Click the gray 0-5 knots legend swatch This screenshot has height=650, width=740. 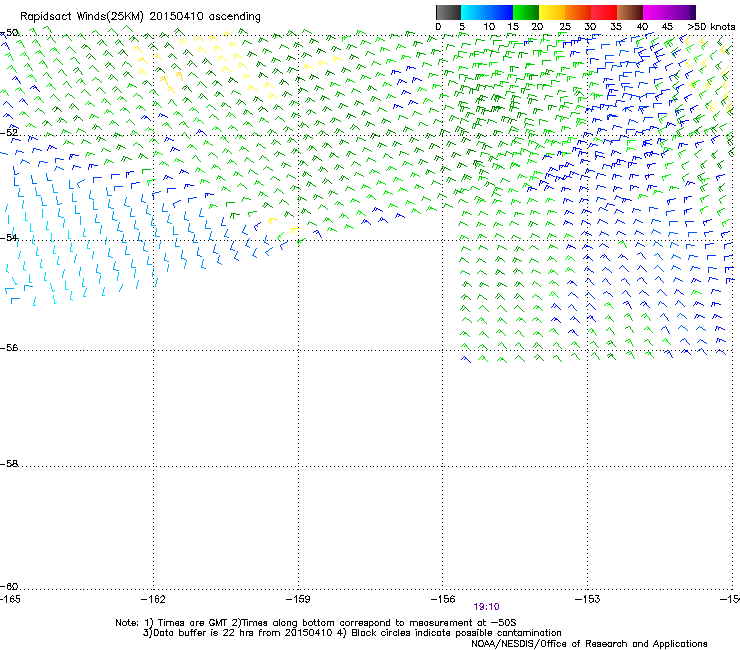pos(448,12)
